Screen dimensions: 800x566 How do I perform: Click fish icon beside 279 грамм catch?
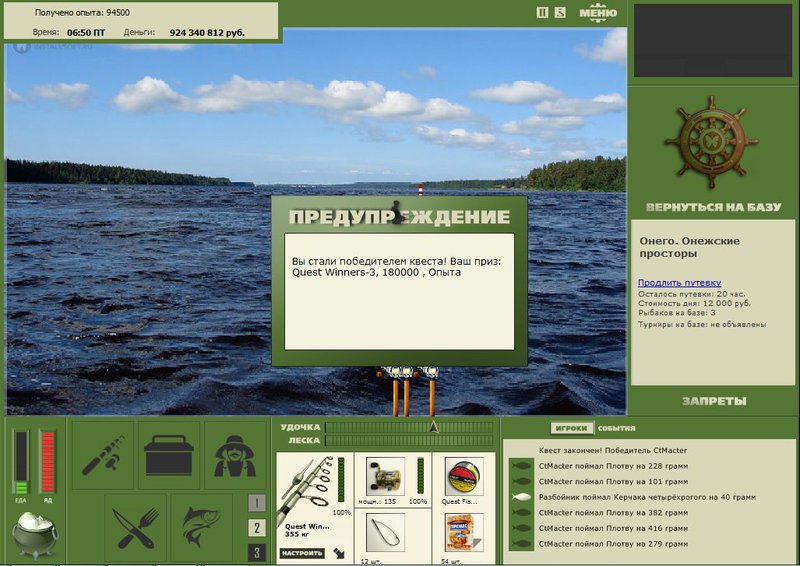[522, 544]
